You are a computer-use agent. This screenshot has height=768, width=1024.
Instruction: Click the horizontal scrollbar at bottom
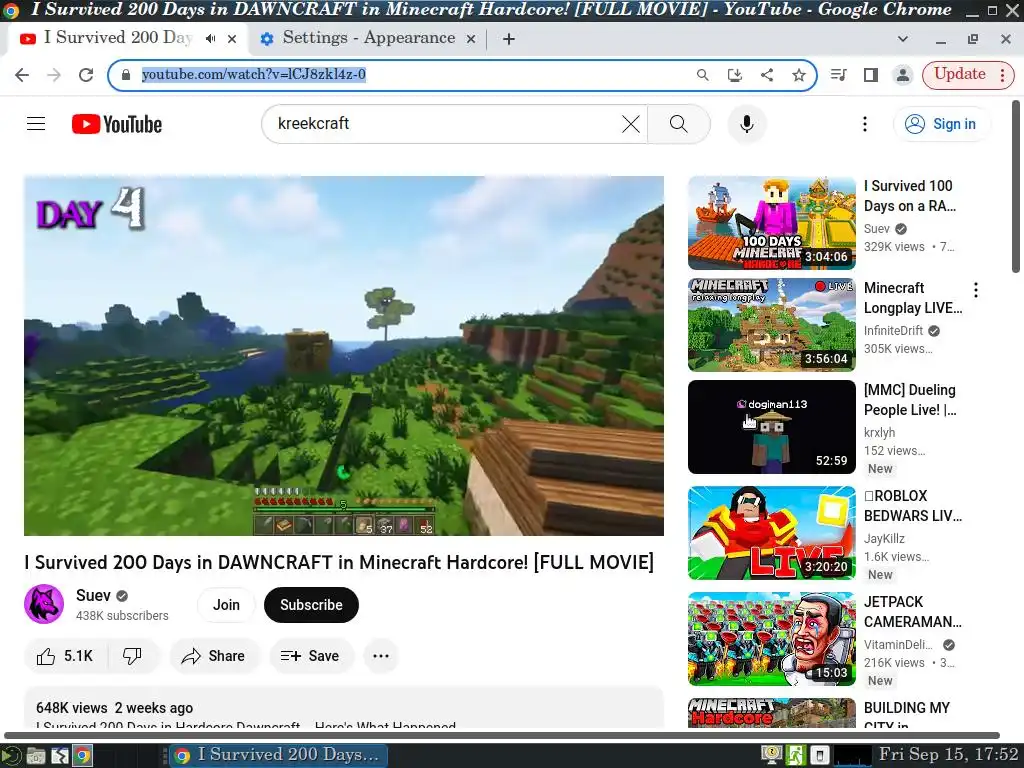502,735
